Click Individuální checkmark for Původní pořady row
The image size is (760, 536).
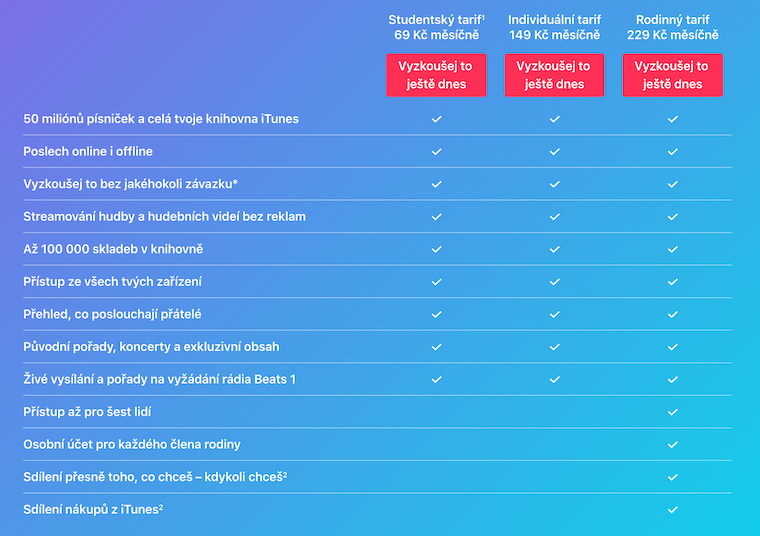(554, 347)
